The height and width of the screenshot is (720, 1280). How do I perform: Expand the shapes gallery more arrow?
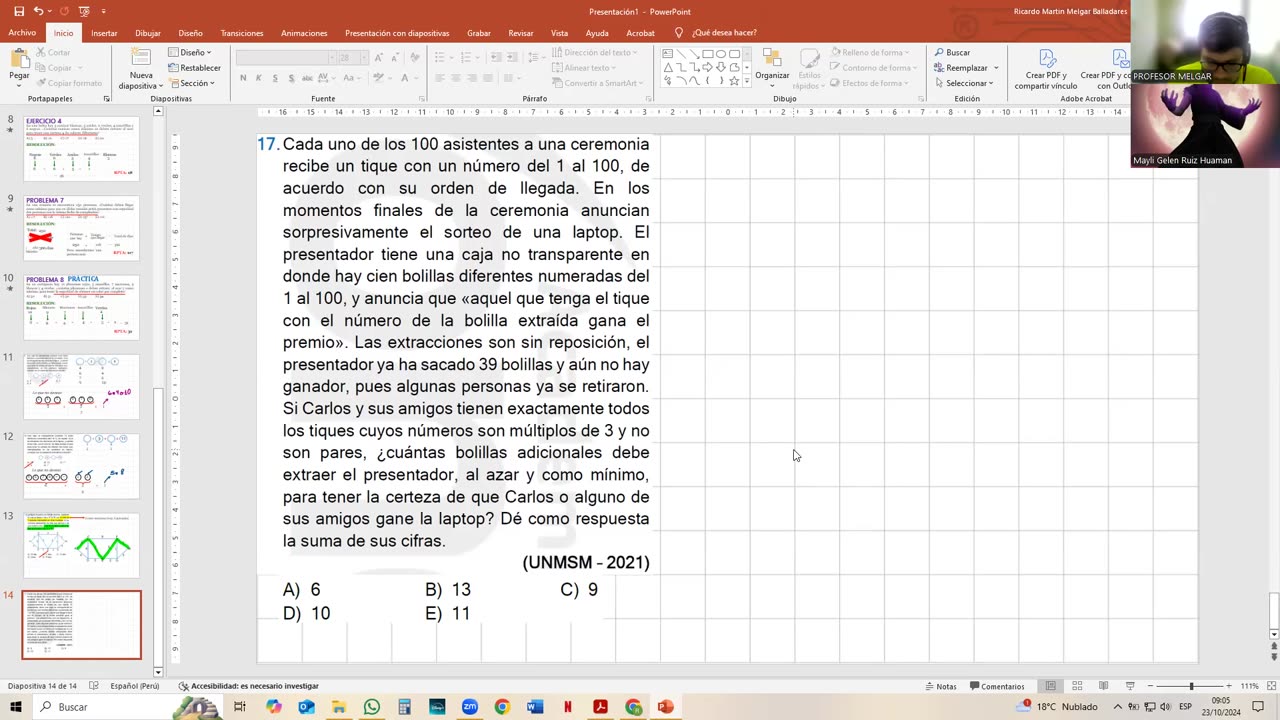[x=746, y=81]
